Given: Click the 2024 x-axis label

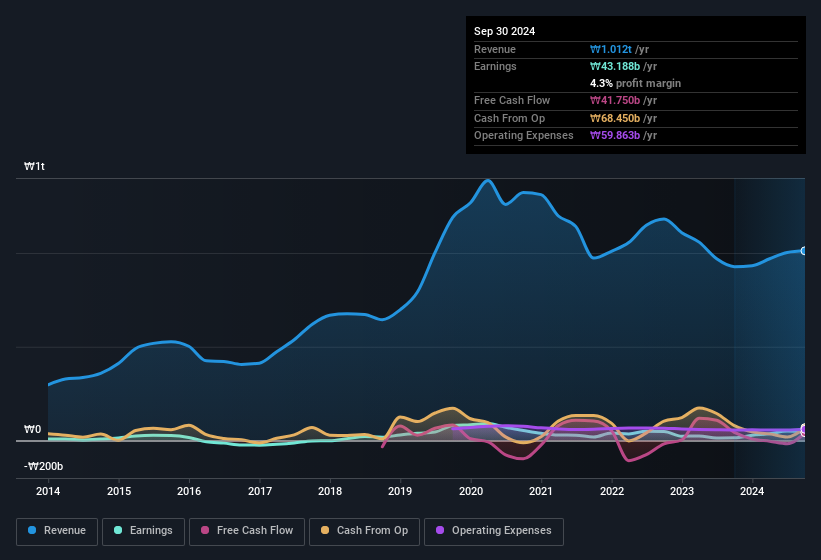Looking at the screenshot, I should click(752, 491).
